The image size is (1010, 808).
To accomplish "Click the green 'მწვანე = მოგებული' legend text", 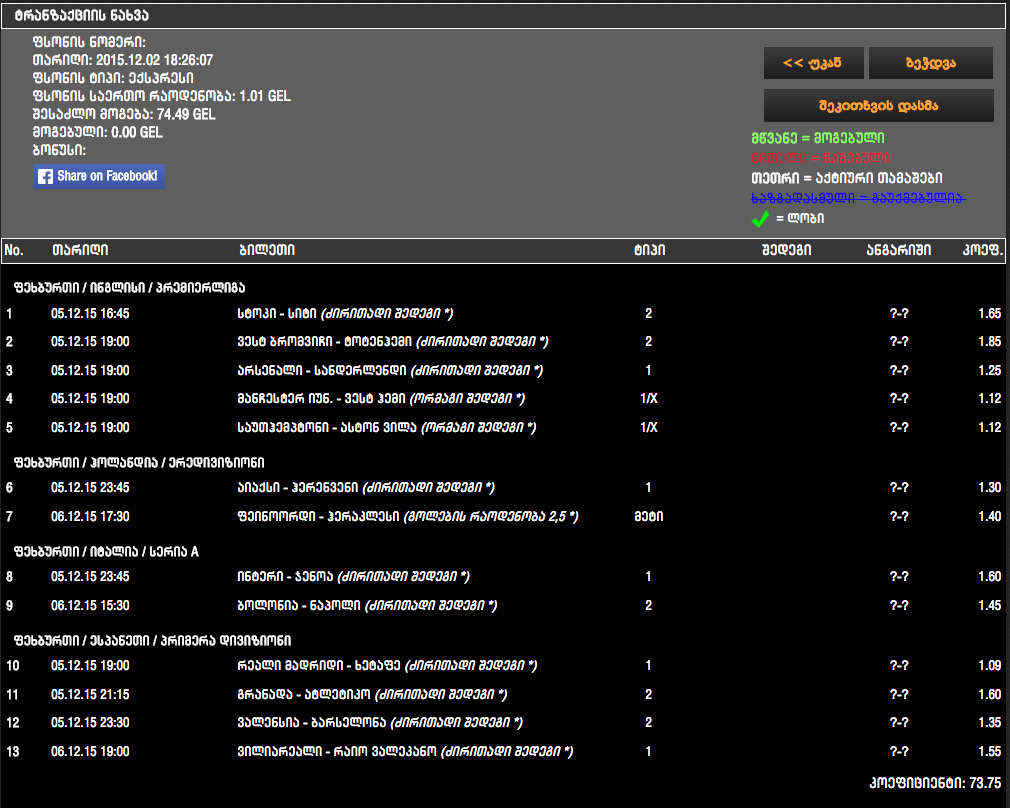I will [x=818, y=138].
